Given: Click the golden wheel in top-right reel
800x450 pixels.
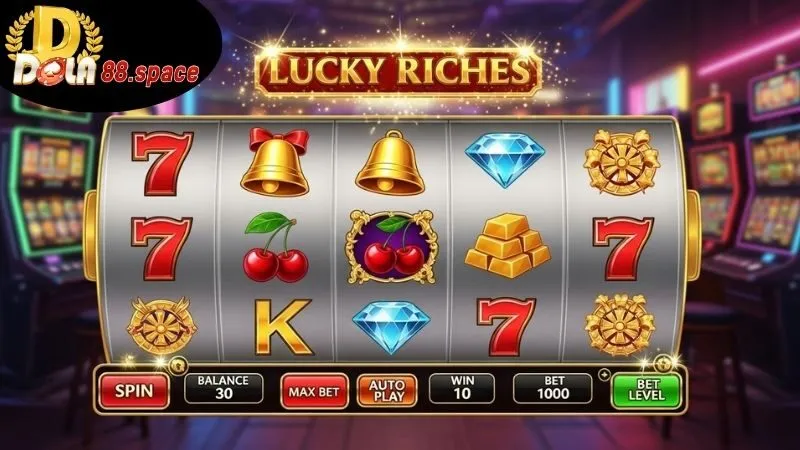Looking at the screenshot, I should click(x=622, y=163).
